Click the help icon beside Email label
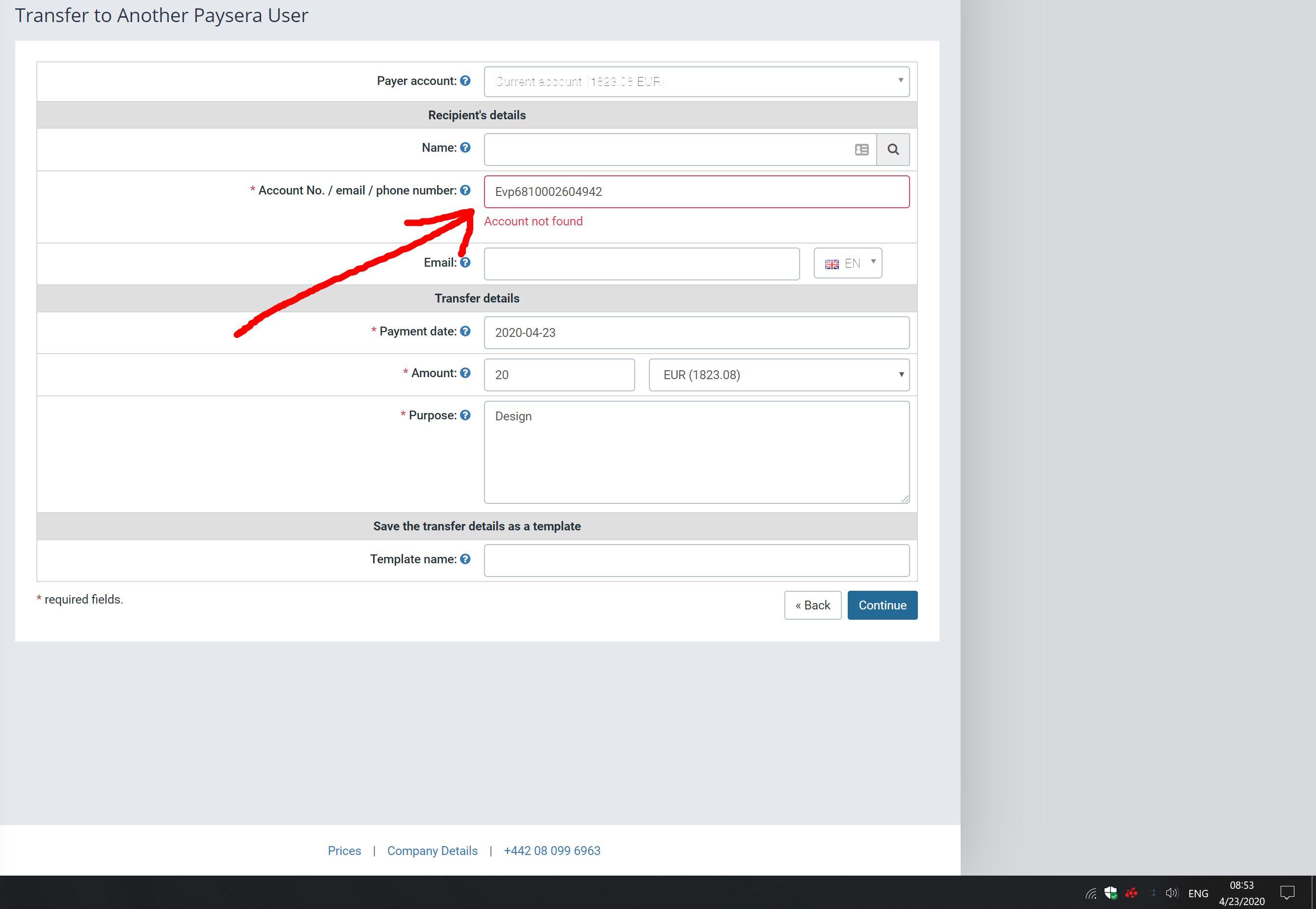The width and height of the screenshot is (1316, 909). click(x=465, y=263)
